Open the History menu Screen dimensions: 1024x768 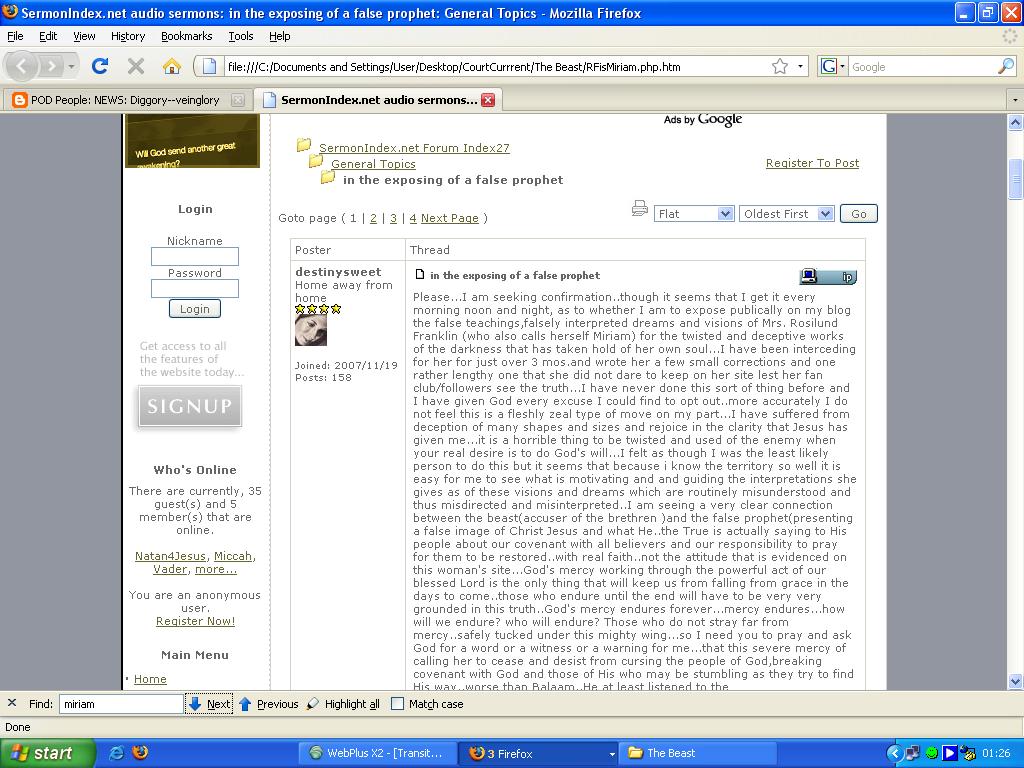(128, 36)
